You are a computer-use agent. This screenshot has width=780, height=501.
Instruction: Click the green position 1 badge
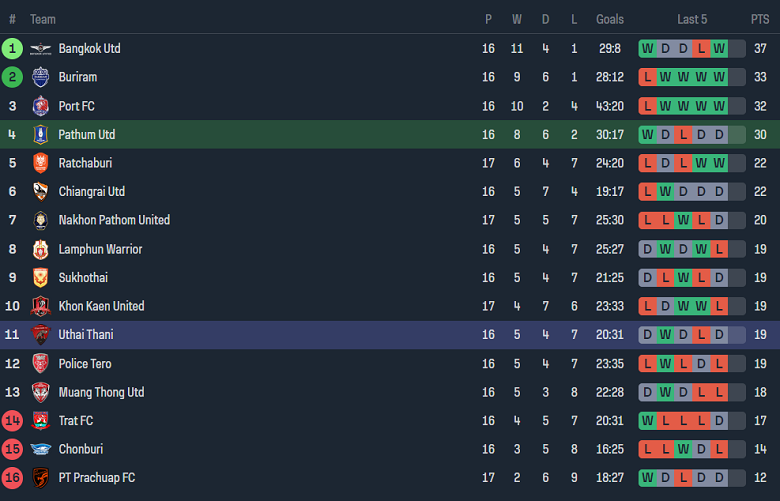pyautogui.click(x=12, y=48)
